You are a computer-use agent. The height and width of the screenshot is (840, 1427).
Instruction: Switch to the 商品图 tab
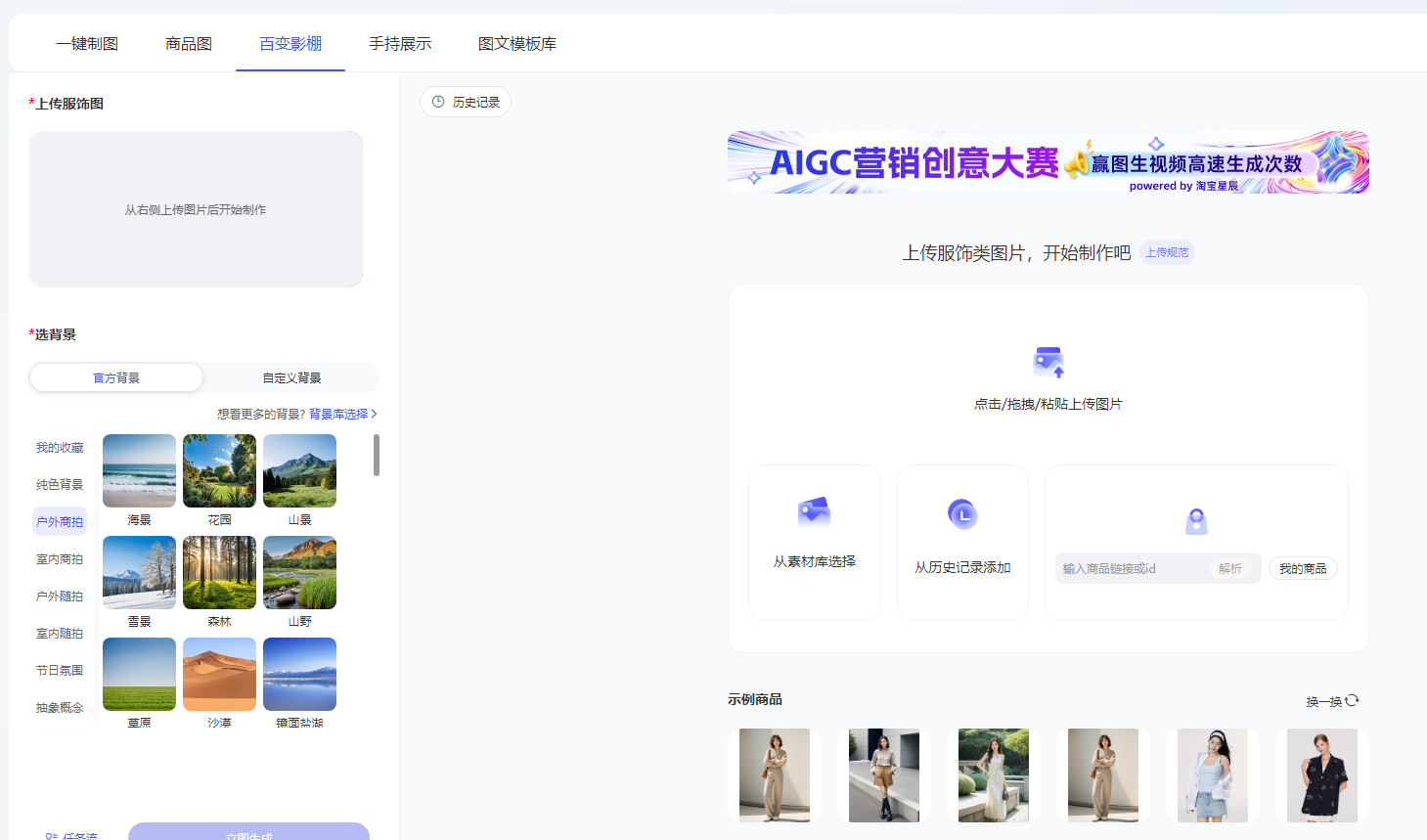[x=189, y=44]
